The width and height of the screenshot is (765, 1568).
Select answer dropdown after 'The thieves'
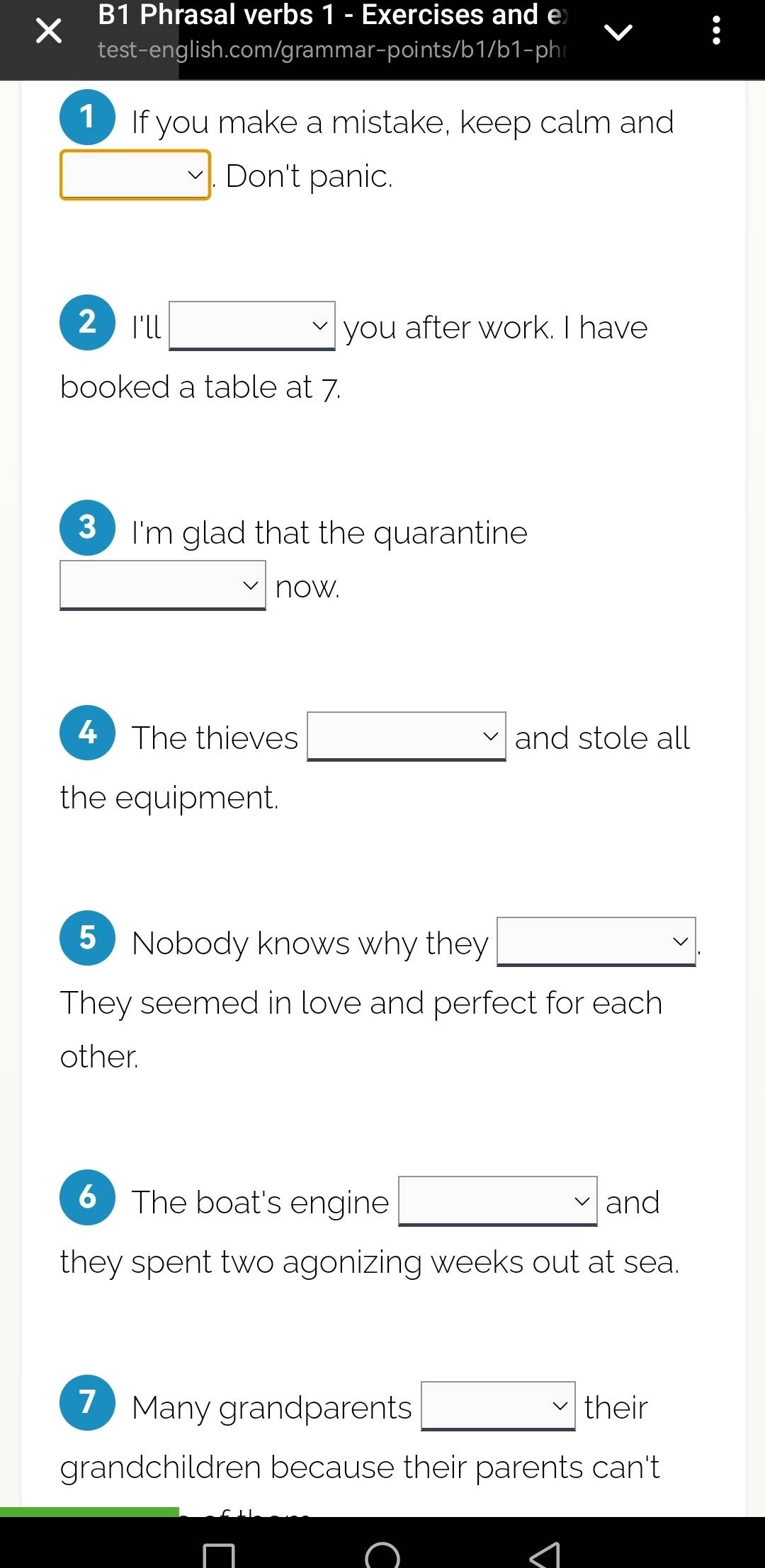tap(407, 737)
